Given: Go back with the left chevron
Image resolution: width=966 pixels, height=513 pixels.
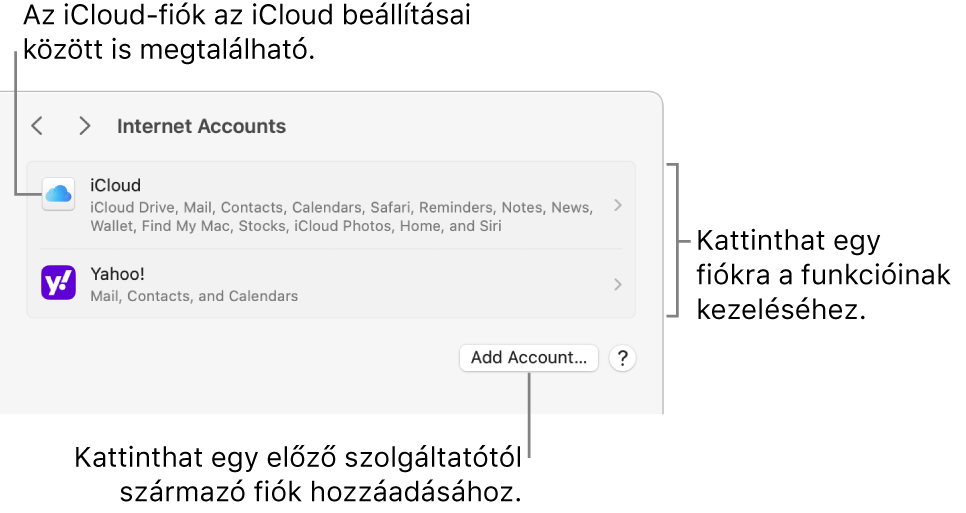Looking at the screenshot, I should point(37,126).
